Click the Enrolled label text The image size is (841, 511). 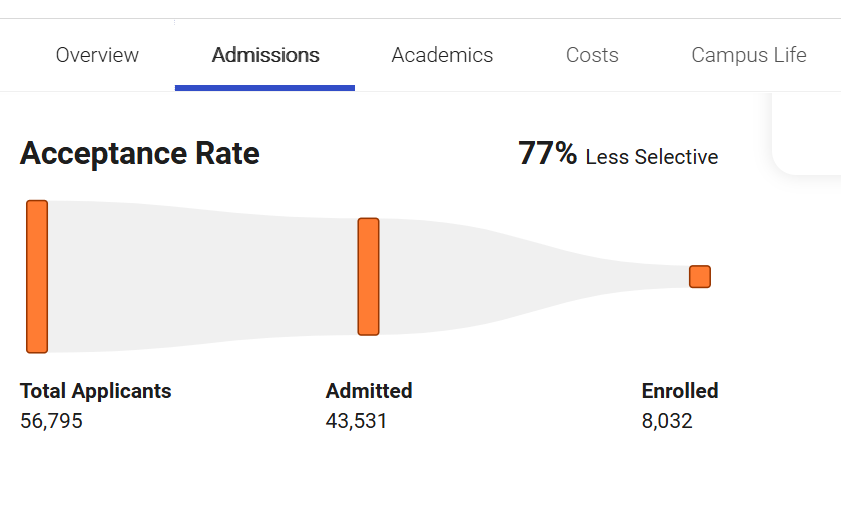(680, 391)
